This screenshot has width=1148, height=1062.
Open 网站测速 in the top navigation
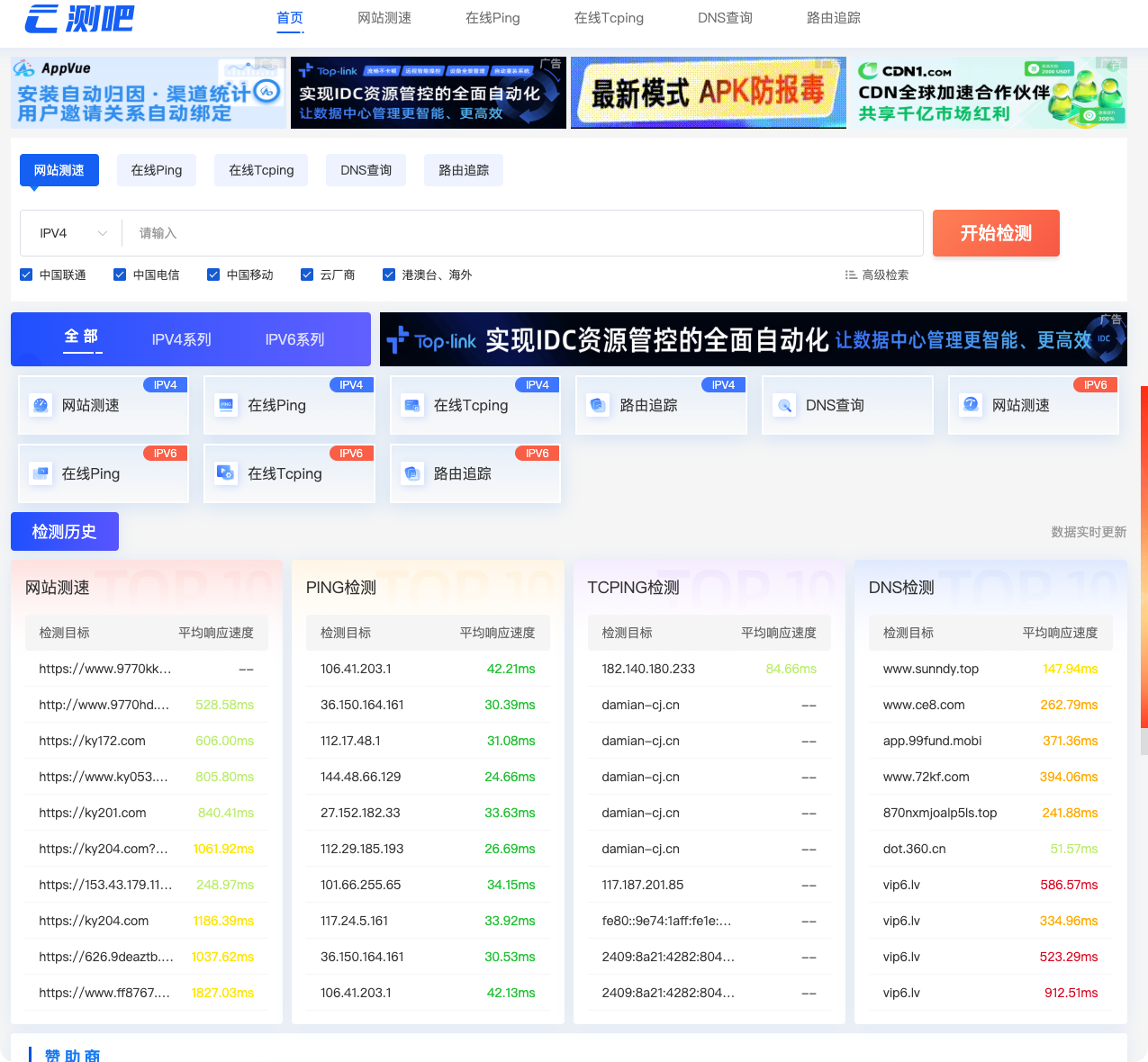(384, 18)
